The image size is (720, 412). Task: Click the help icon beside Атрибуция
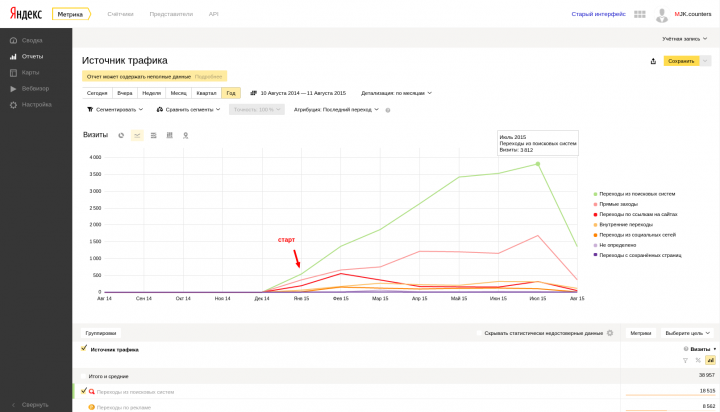(x=388, y=110)
